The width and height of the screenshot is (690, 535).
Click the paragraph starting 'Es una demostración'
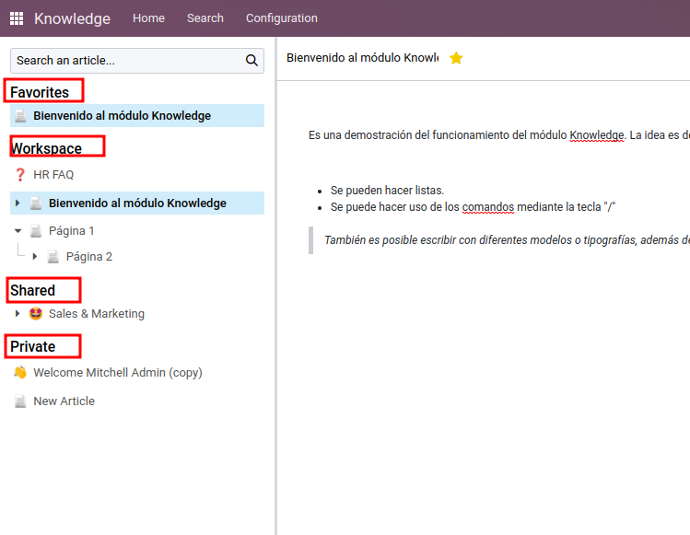499,136
